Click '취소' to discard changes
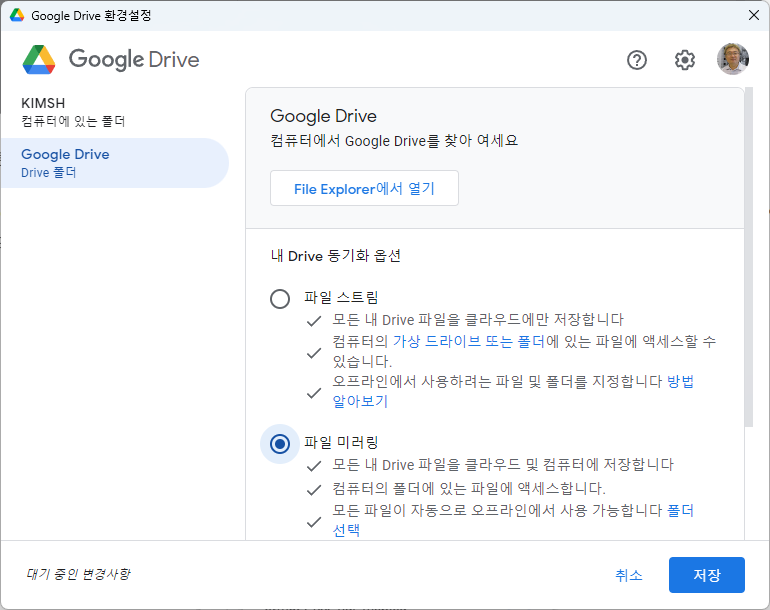The image size is (770, 610). [x=629, y=576]
